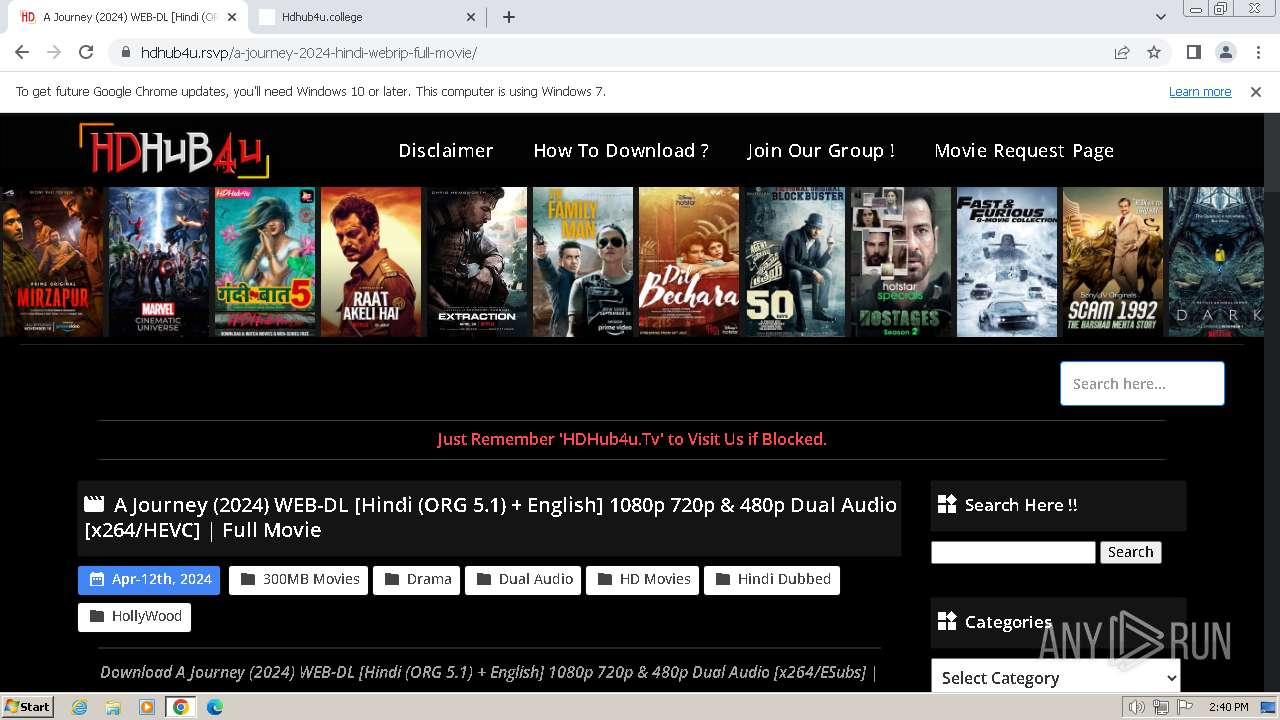Open Join Our Group ! link
This screenshot has width=1280, height=720.
pos(821,150)
